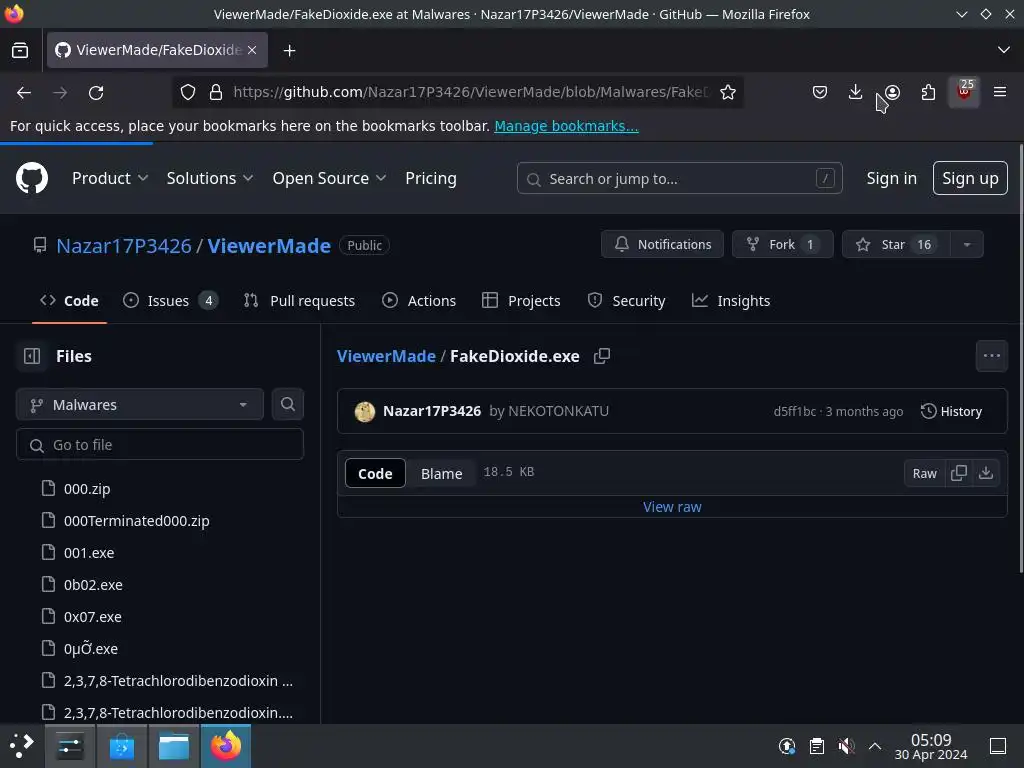This screenshot has width=1024, height=768.
Task: Close the ViewerMade/FakeDioxide tab
Action: pyautogui.click(x=252, y=50)
